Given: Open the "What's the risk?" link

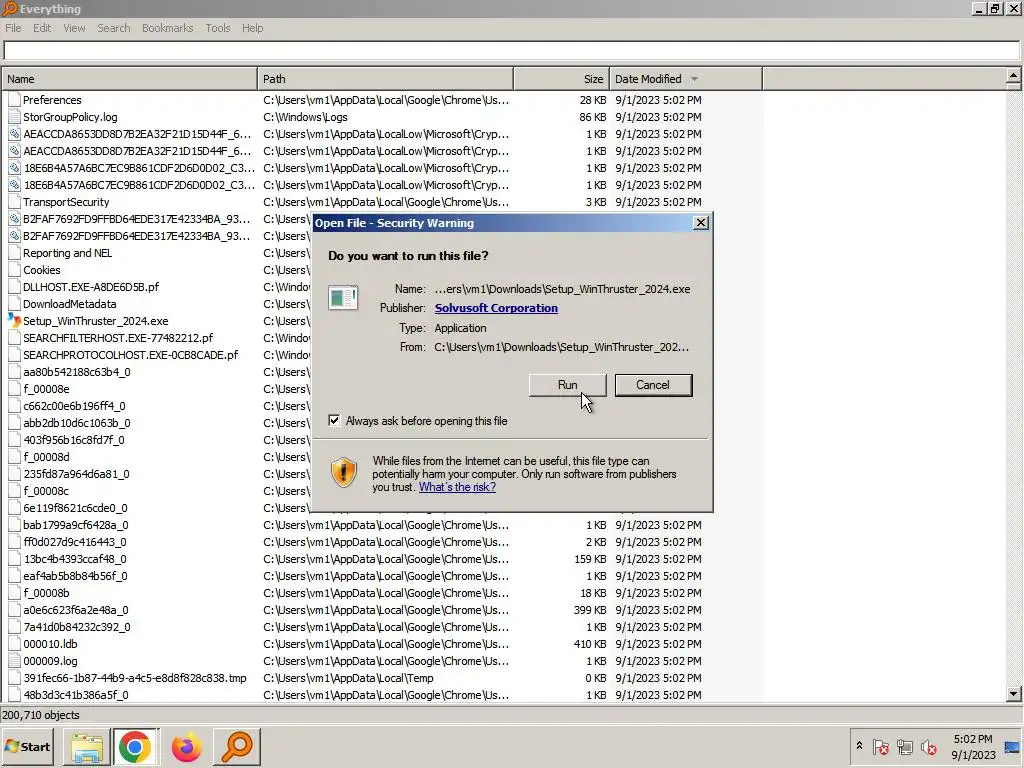Looking at the screenshot, I should pos(457,487).
